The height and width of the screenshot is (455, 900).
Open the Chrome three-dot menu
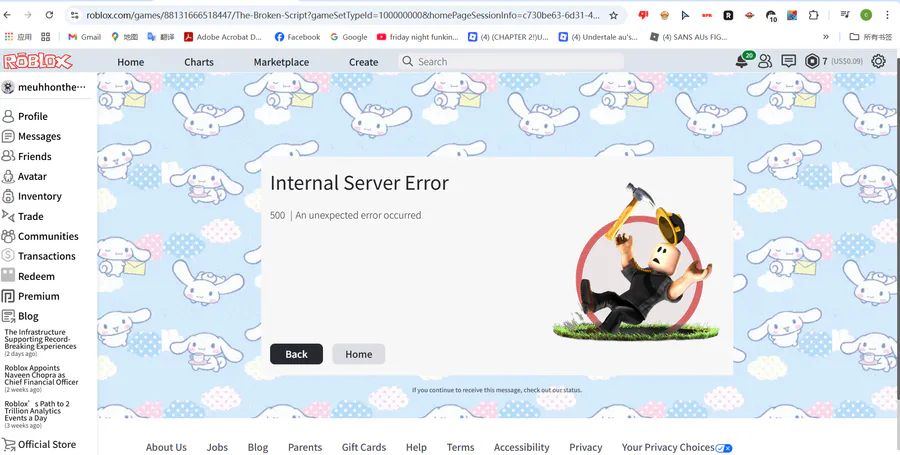(x=889, y=15)
